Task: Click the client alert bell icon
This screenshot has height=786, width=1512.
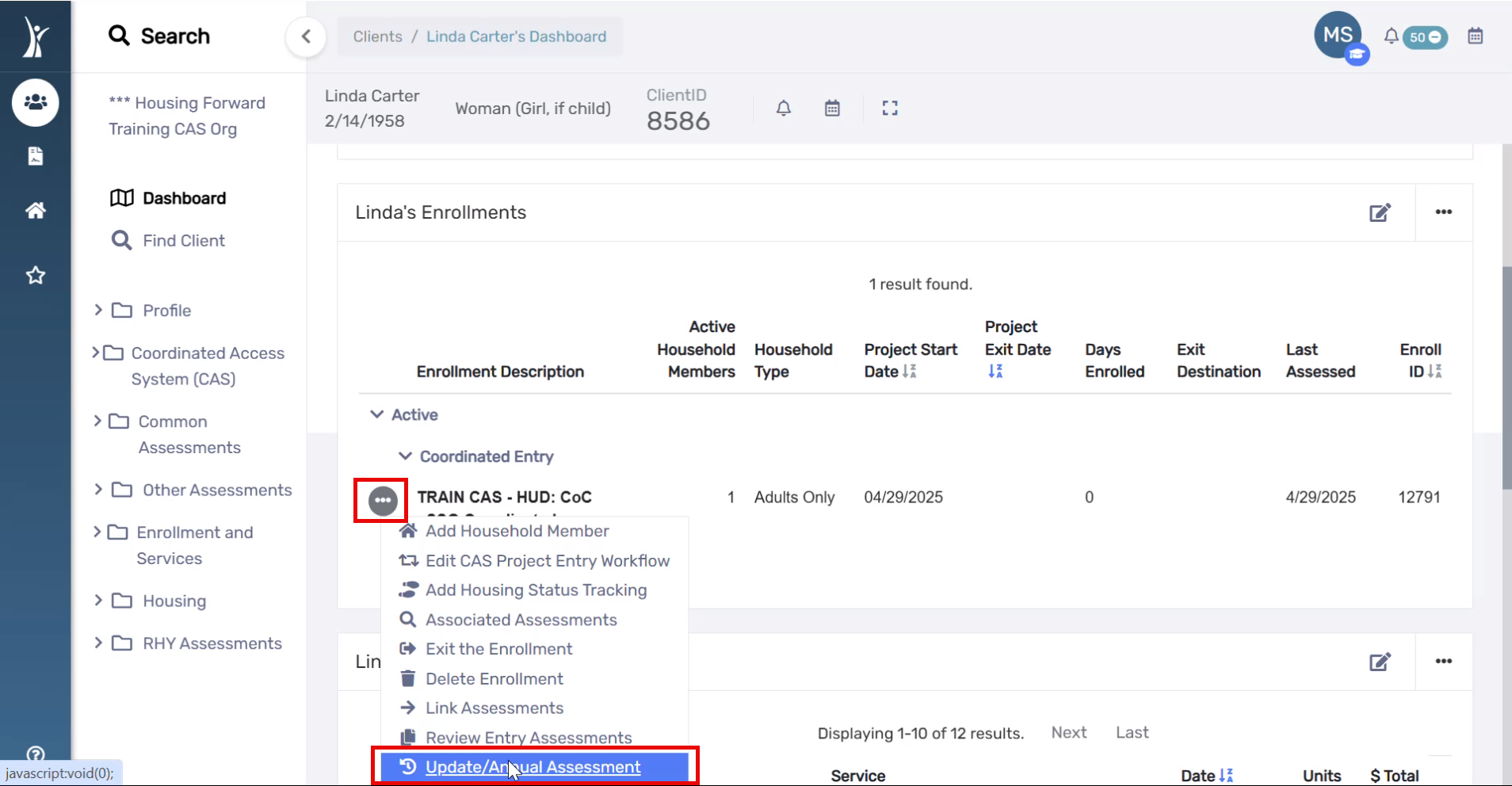Action: click(784, 109)
